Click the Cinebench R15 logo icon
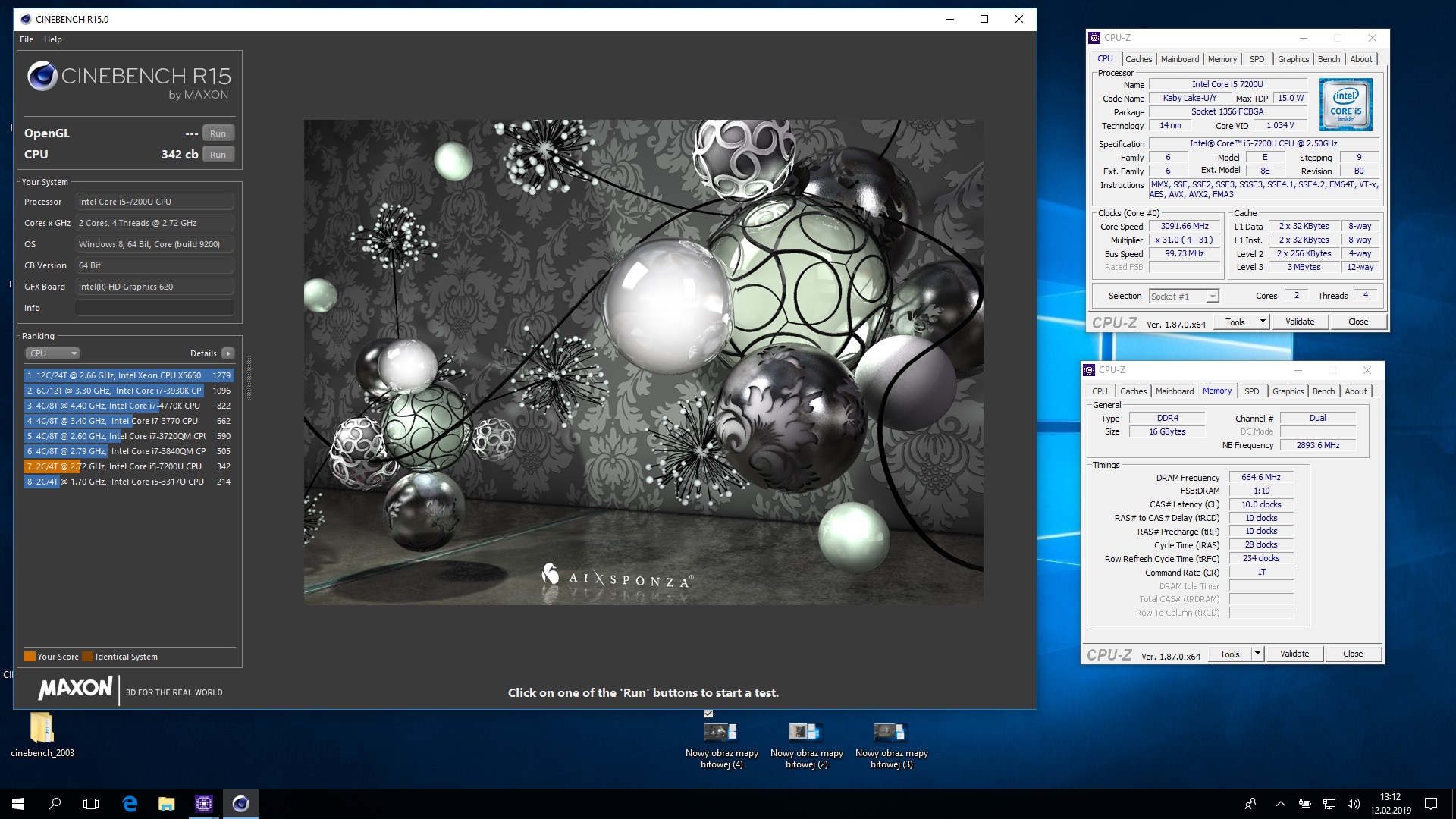1456x819 pixels. click(42, 76)
